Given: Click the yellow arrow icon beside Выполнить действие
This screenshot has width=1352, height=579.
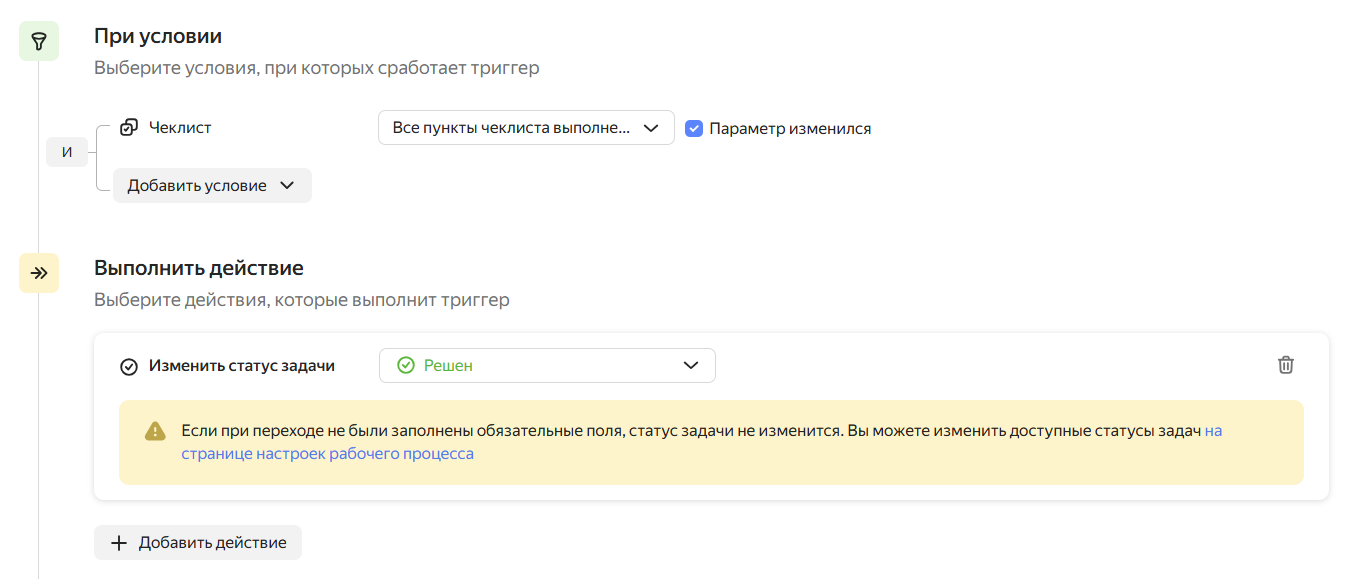Looking at the screenshot, I should [x=39, y=273].
